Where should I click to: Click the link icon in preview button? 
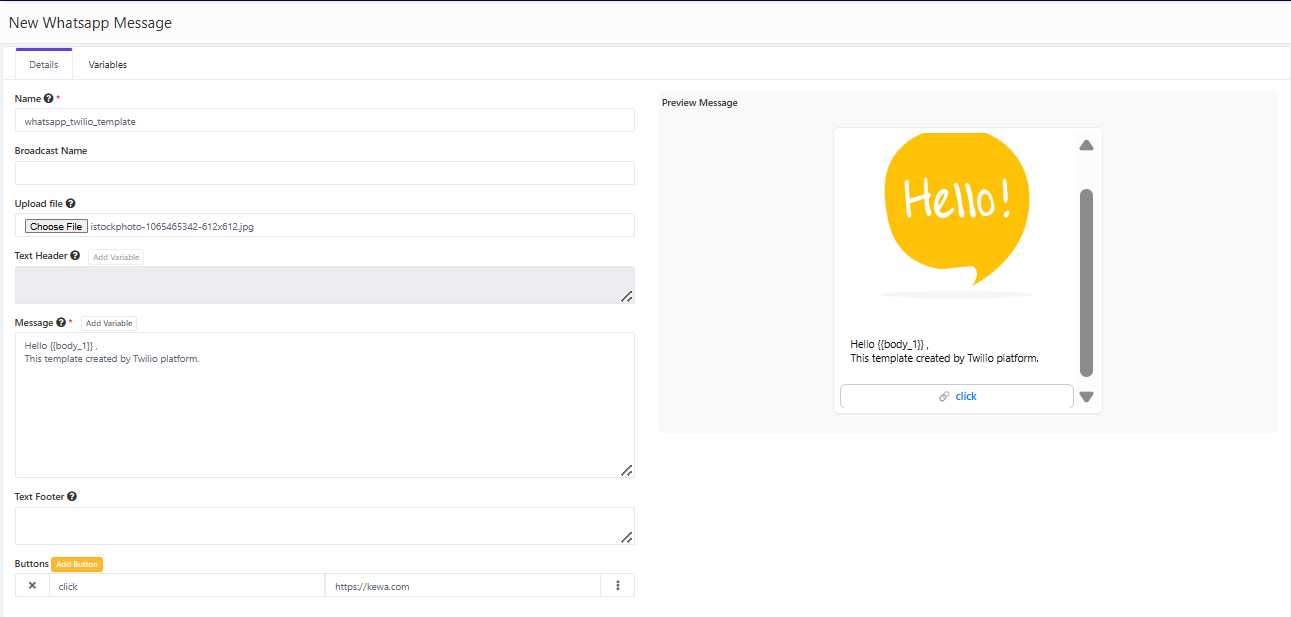coord(944,397)
